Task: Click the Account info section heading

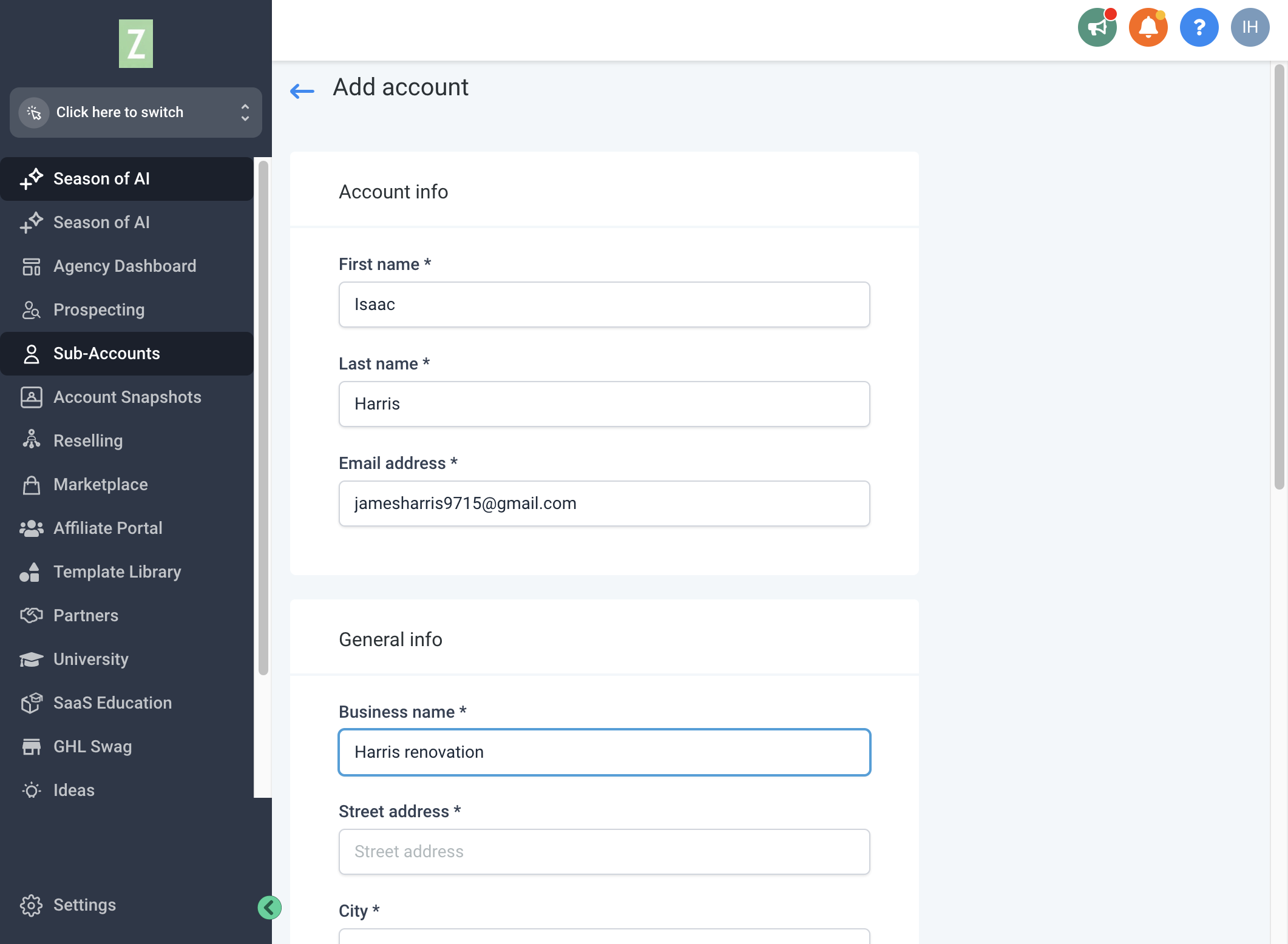Action: point(393,192)
